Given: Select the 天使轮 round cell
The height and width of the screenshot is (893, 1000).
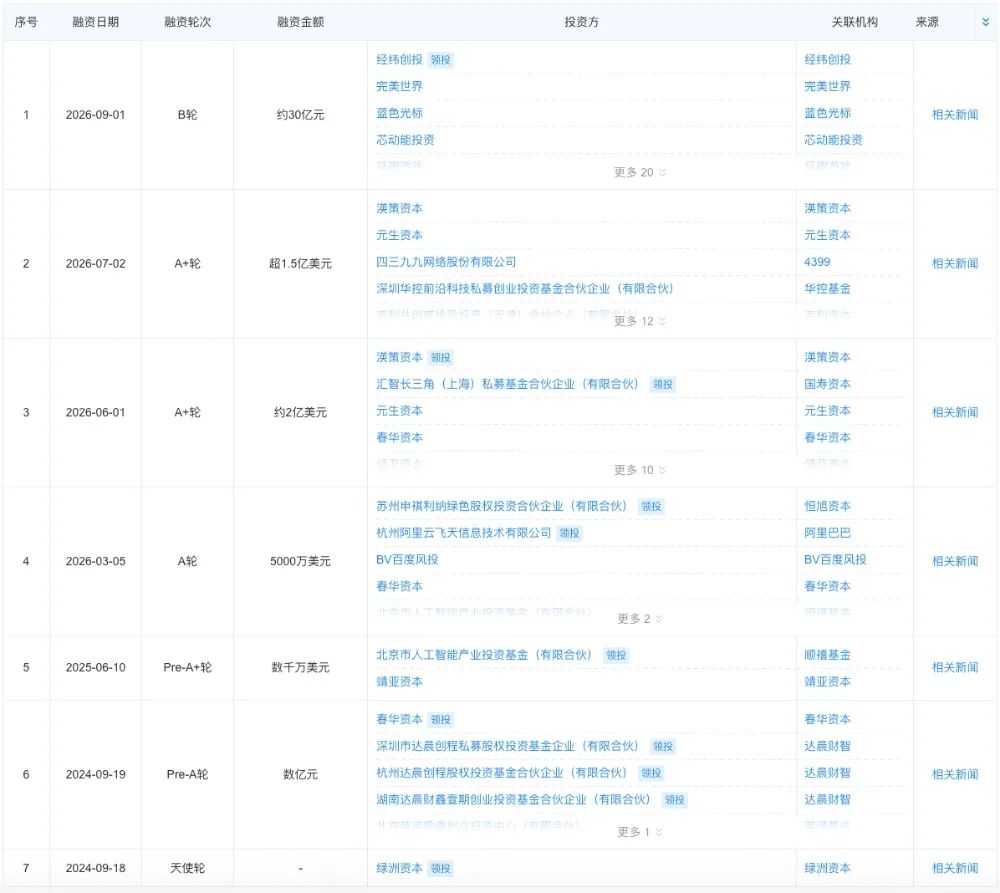Looking at the screenshot, I should 188,868.
